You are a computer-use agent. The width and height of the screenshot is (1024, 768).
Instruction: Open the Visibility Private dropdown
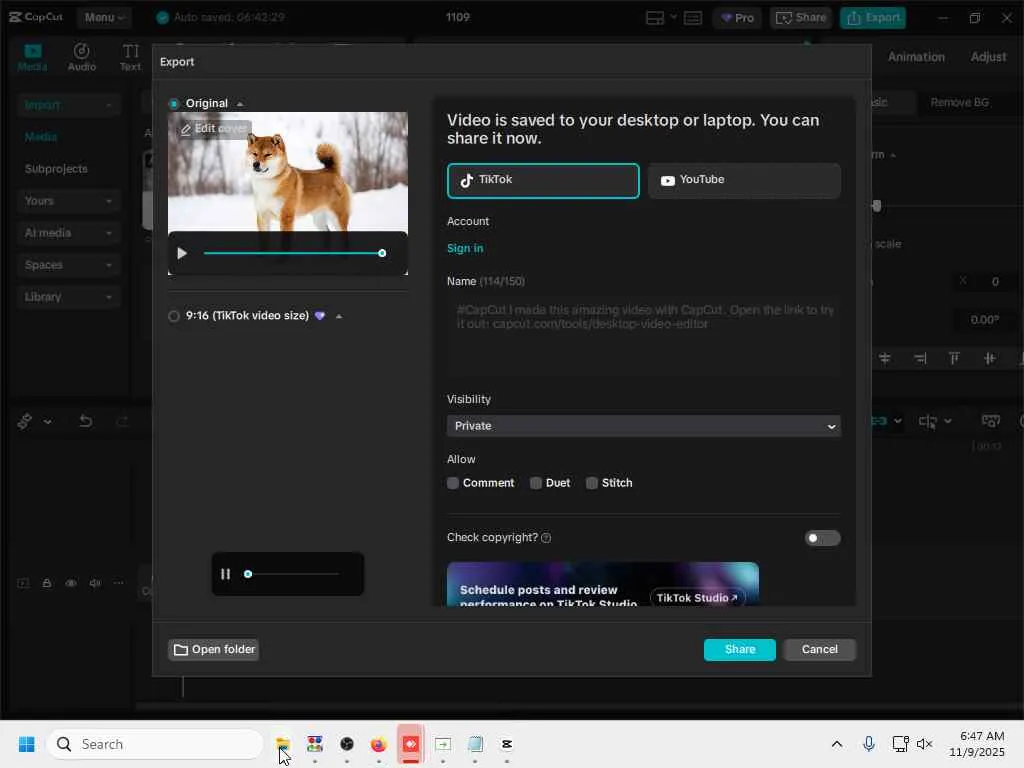(x=644, y=426)
